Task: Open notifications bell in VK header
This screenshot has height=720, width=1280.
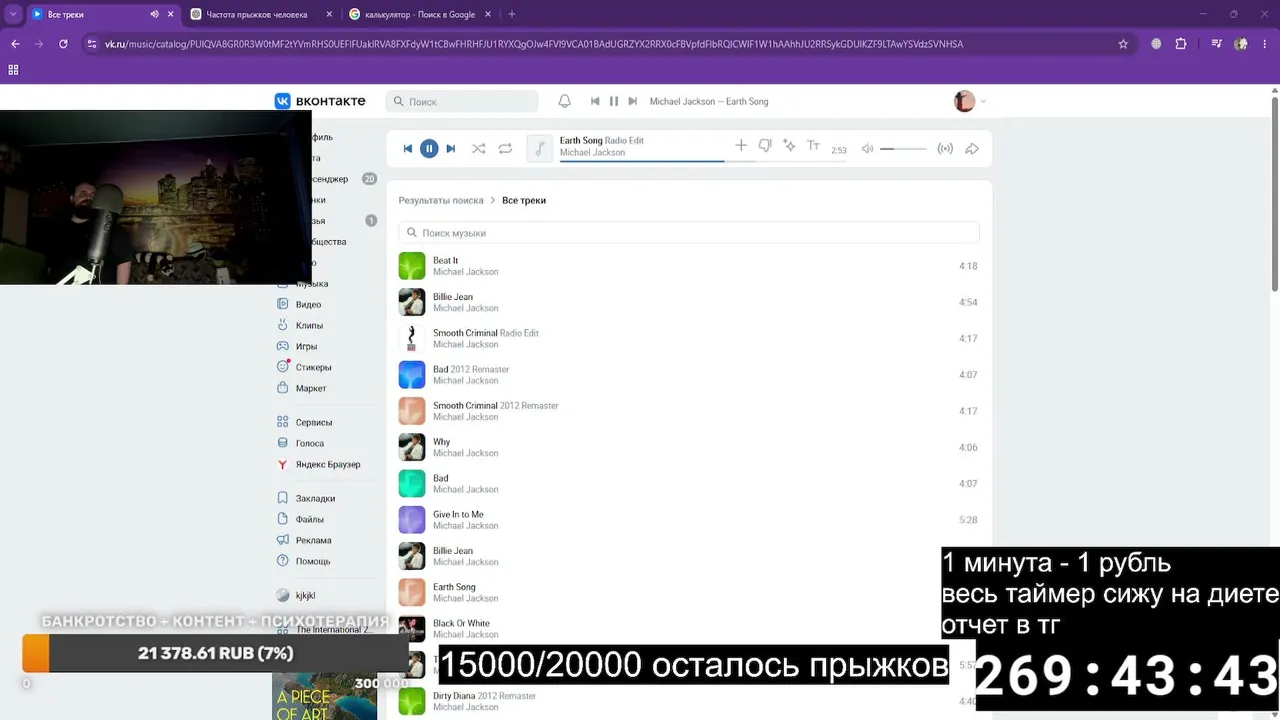Action: [564, 101]
